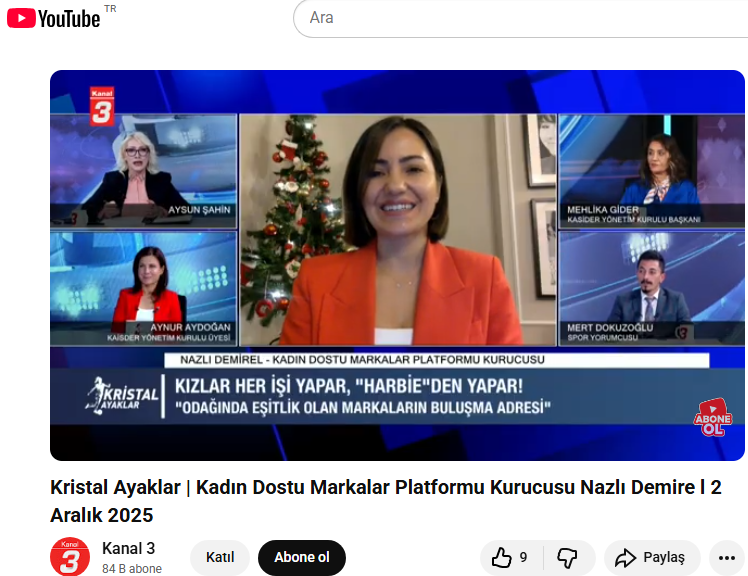Click the ABONE OL watermark in video
The height and width of the screenshot is (576, 748).
point(712,418)
